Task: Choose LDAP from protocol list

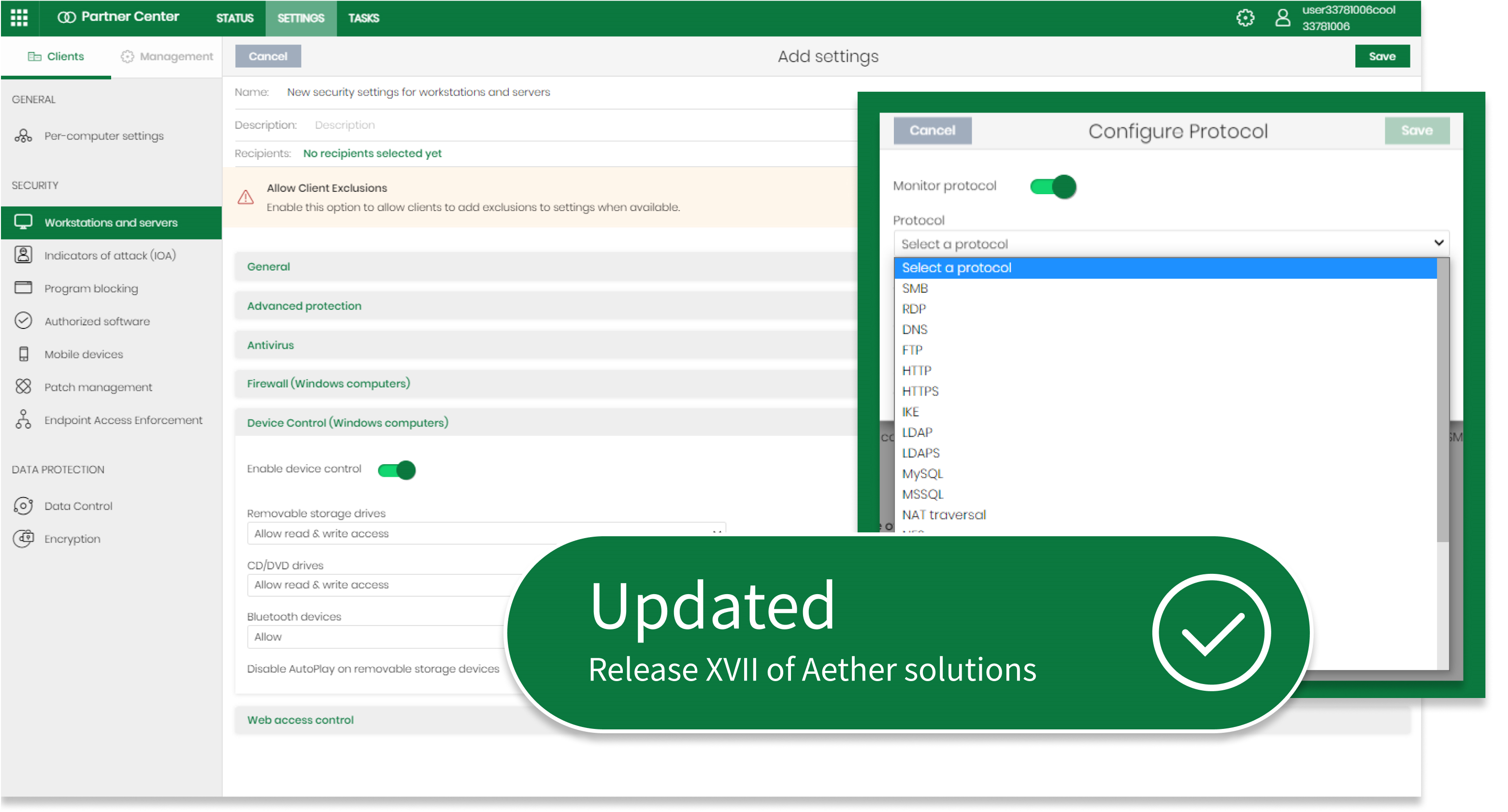Action: [1165, 432]
